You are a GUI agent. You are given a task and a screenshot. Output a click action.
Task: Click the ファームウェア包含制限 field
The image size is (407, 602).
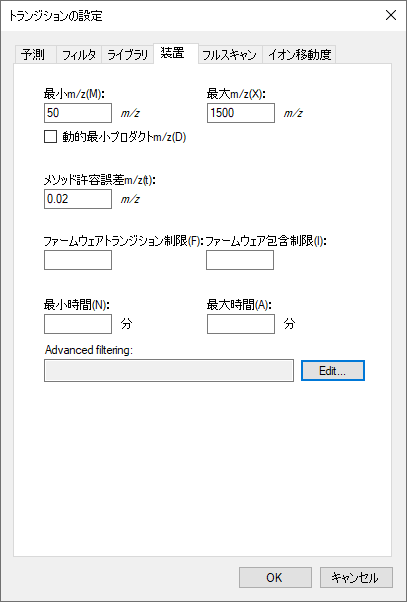point(240,260)
